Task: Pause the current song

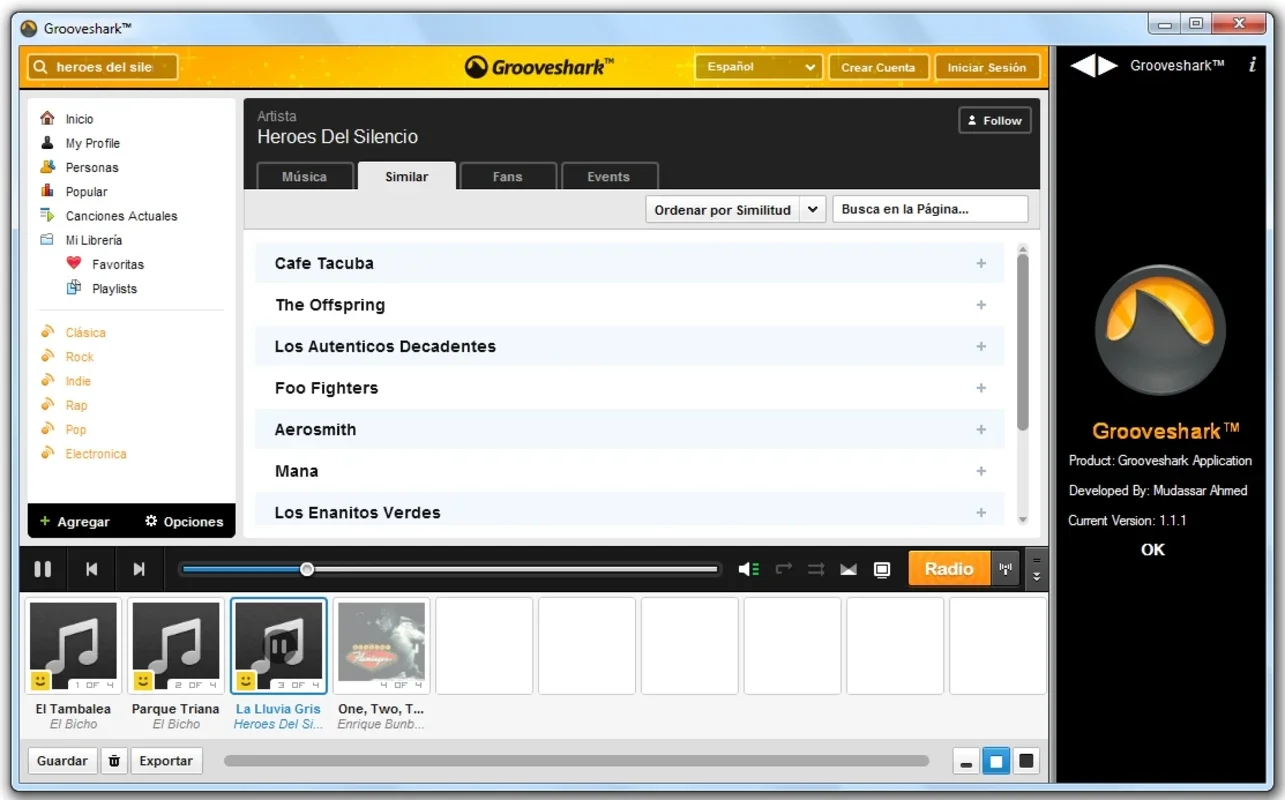Action: (43, 569)
